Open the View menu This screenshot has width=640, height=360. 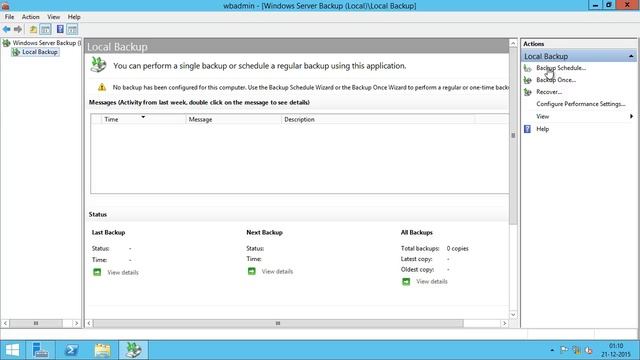coord(53,17)
